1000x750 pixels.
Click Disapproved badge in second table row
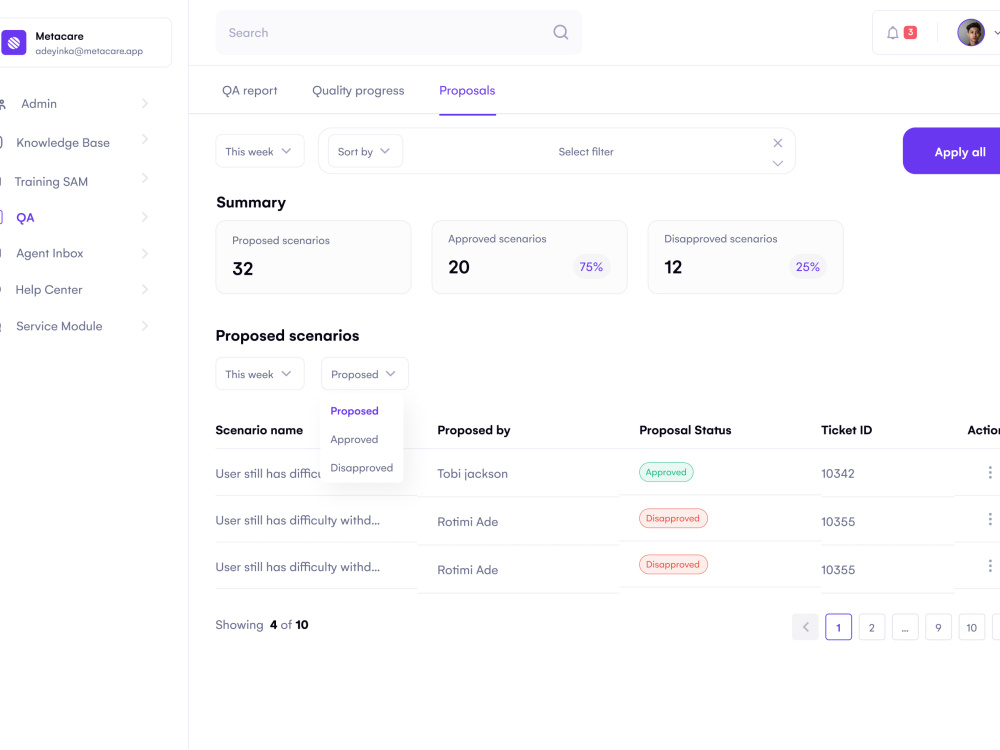click(x=673, y=518)
